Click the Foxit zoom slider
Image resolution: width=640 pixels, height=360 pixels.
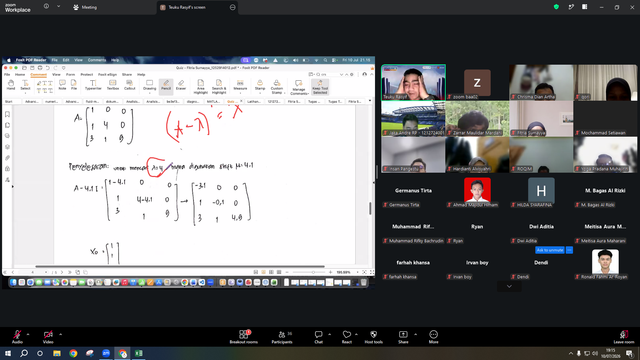(x=313, y=272)
